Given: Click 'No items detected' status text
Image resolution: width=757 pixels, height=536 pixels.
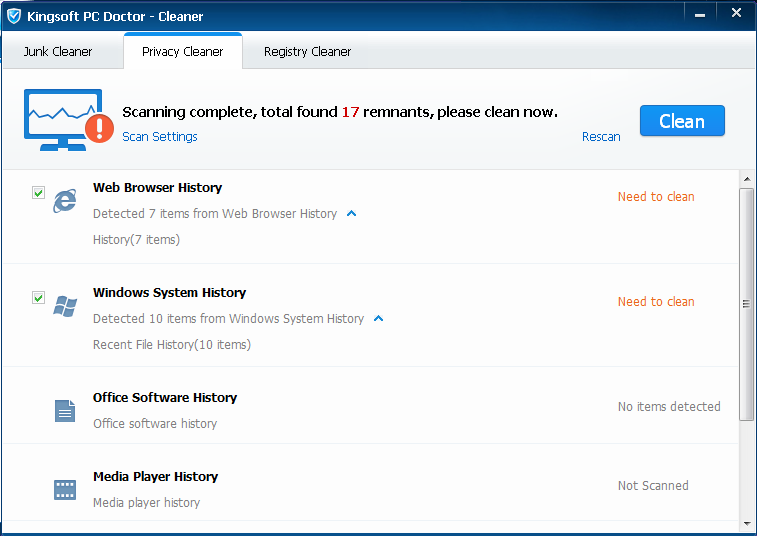Looking at the screenshot, I should (x=669, y=407).
